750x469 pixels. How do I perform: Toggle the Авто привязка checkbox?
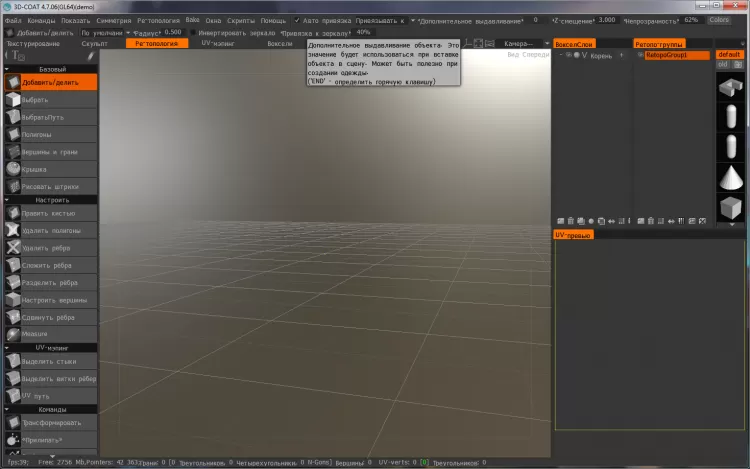tap(297, 21)
